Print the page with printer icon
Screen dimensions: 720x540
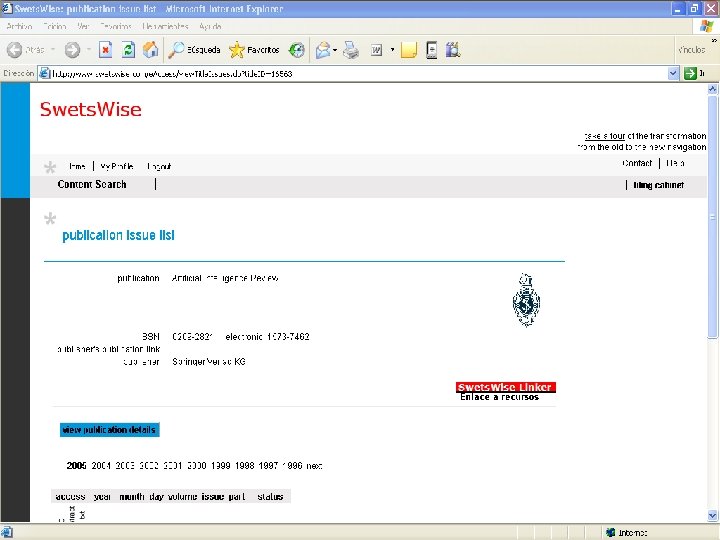pyautogui.click(x=351, y=50)
